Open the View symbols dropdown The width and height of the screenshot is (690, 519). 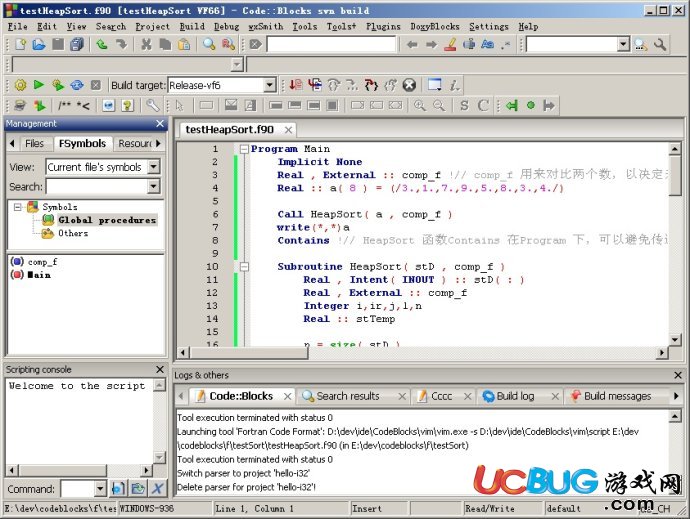click(154, 167)
